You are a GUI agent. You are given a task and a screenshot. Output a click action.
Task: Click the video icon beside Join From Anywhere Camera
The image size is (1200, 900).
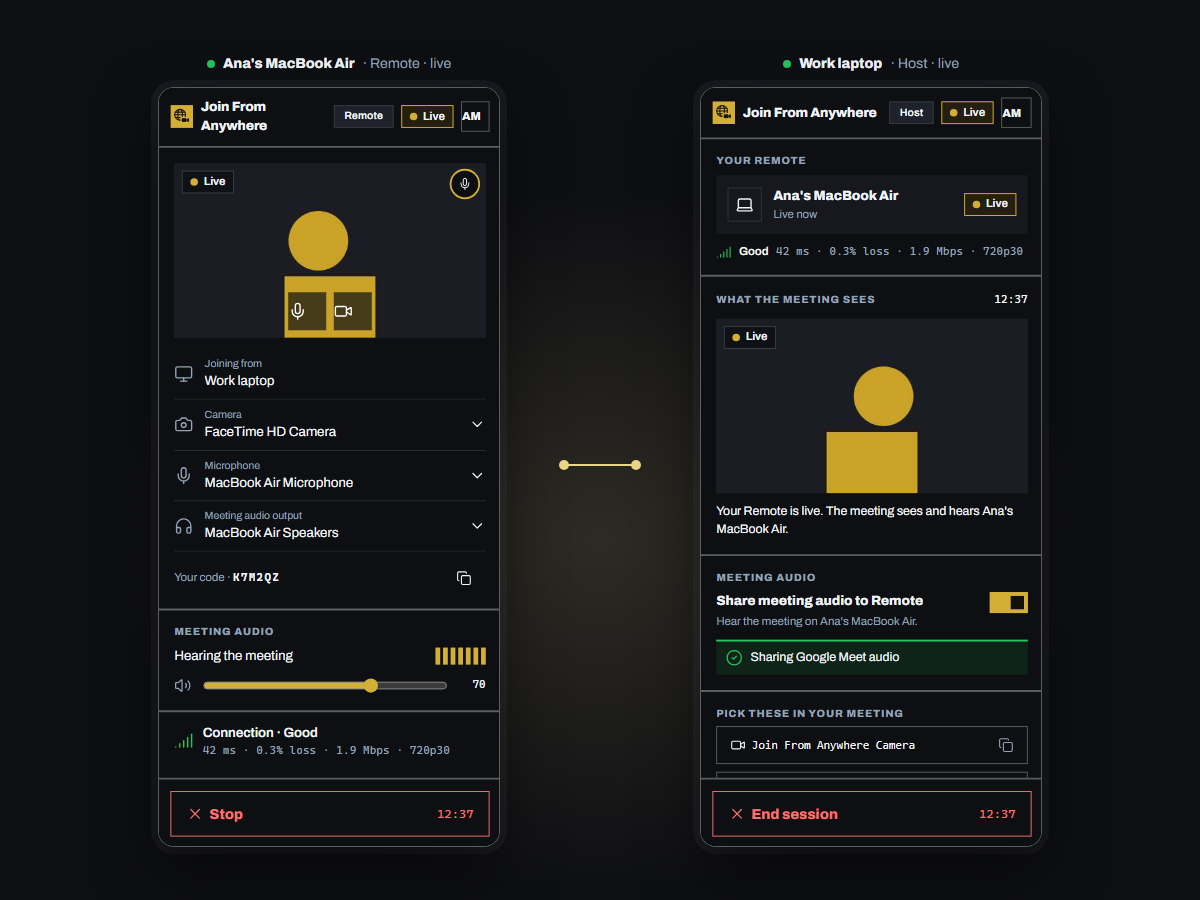pyautogui.click(x=739, y=745)
